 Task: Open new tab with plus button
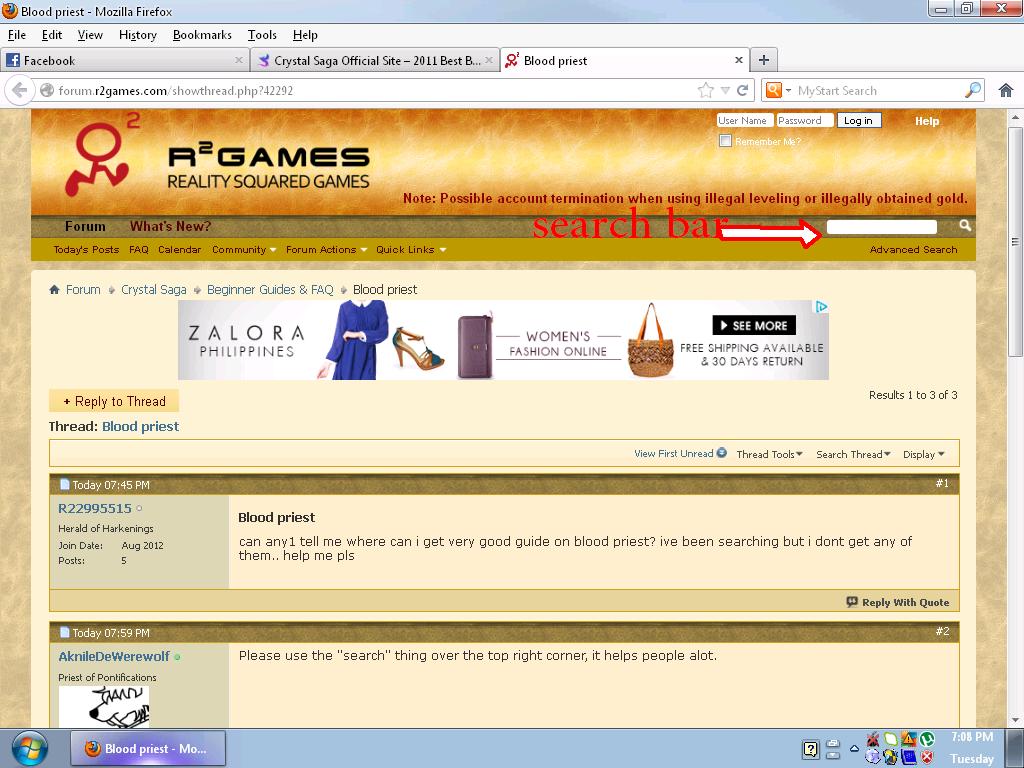point(763,60)
